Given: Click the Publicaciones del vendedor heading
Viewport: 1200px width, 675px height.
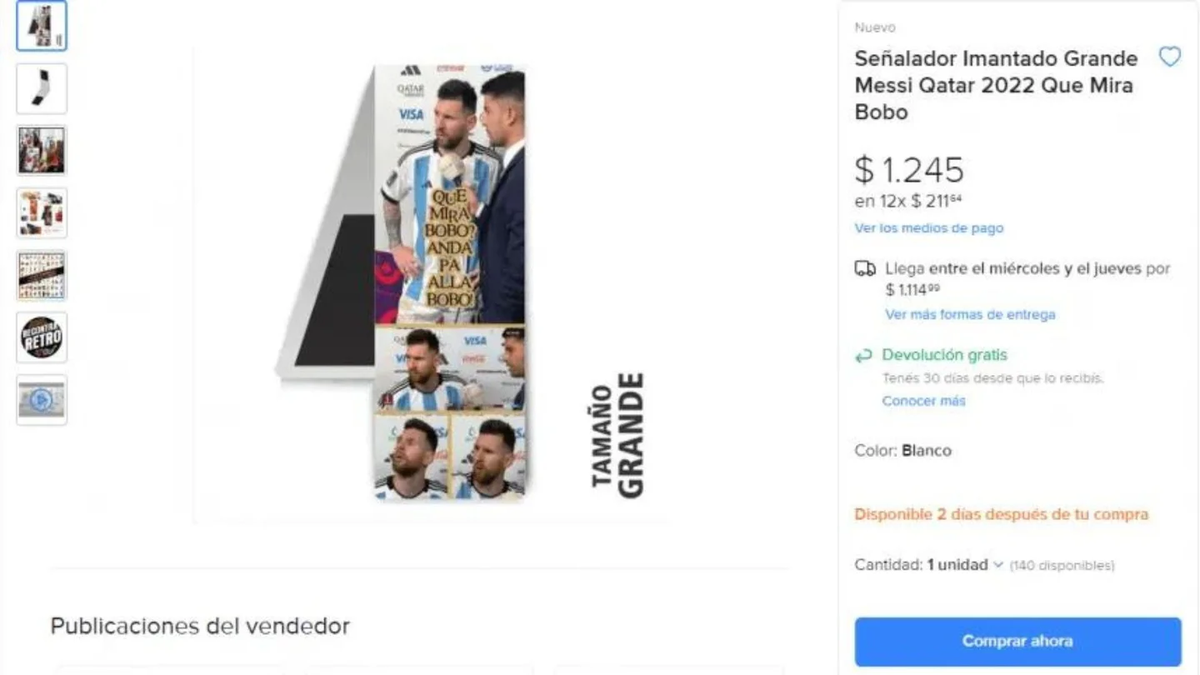Looking at the screenshot, I should click(200, 626).
